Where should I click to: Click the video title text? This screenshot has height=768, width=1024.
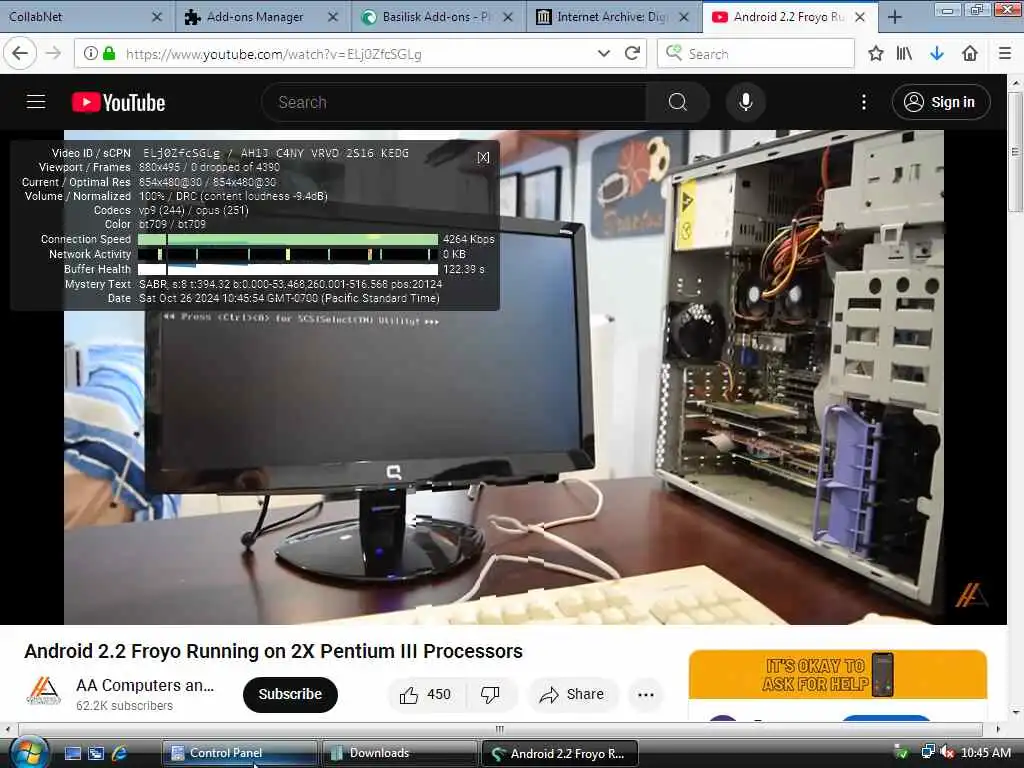[274, 651]
